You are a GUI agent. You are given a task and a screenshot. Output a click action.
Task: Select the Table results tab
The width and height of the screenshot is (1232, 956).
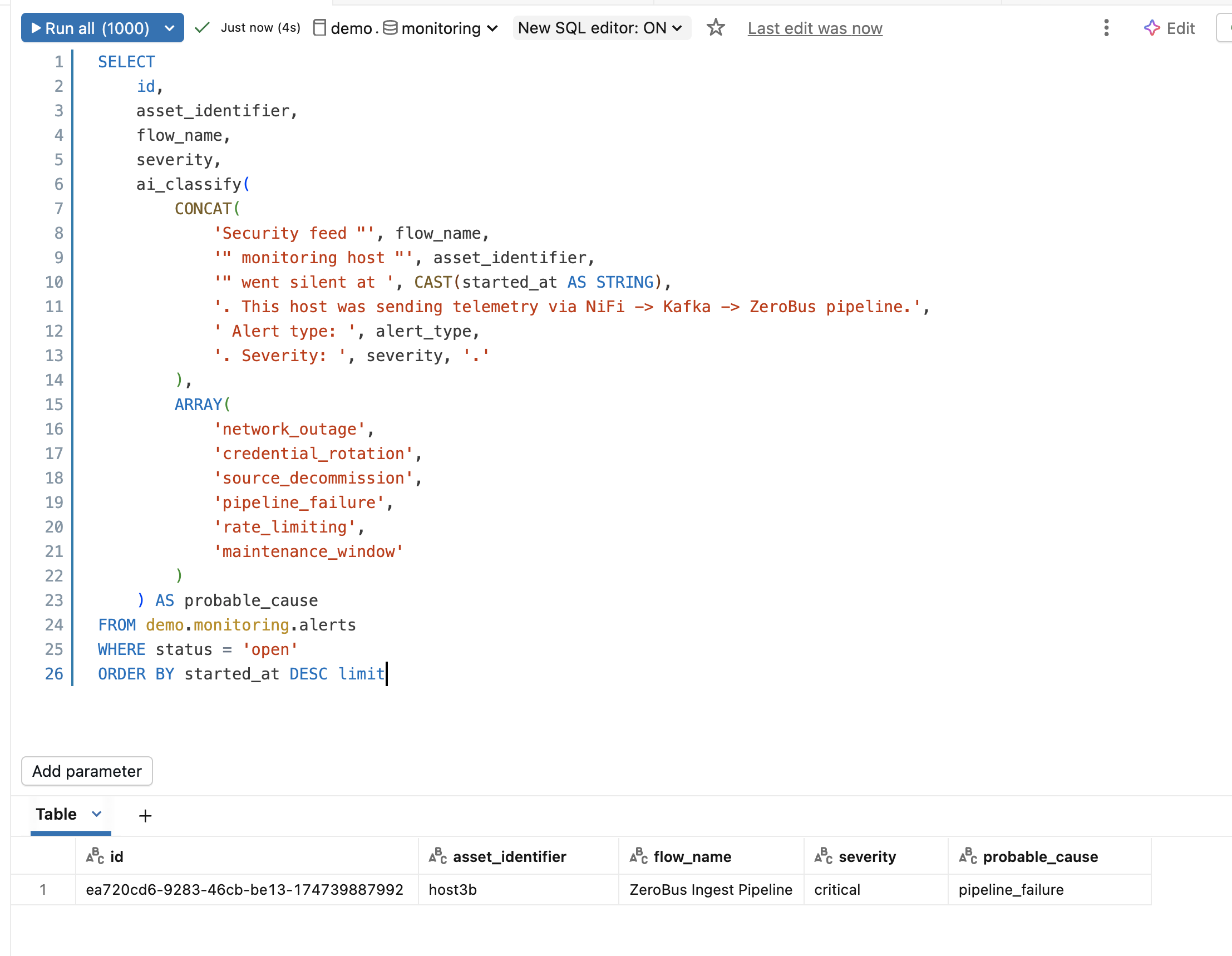56,814
